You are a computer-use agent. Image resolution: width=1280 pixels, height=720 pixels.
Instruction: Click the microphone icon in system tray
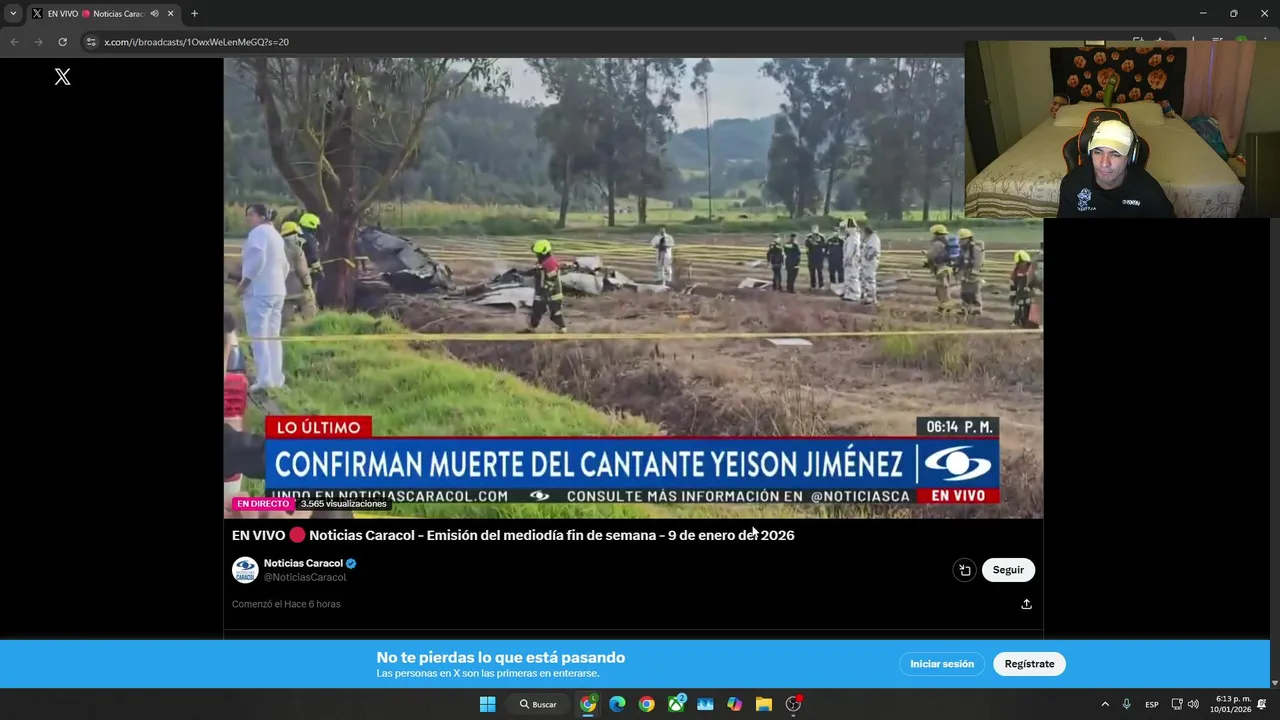click(x=1127, y=704)
